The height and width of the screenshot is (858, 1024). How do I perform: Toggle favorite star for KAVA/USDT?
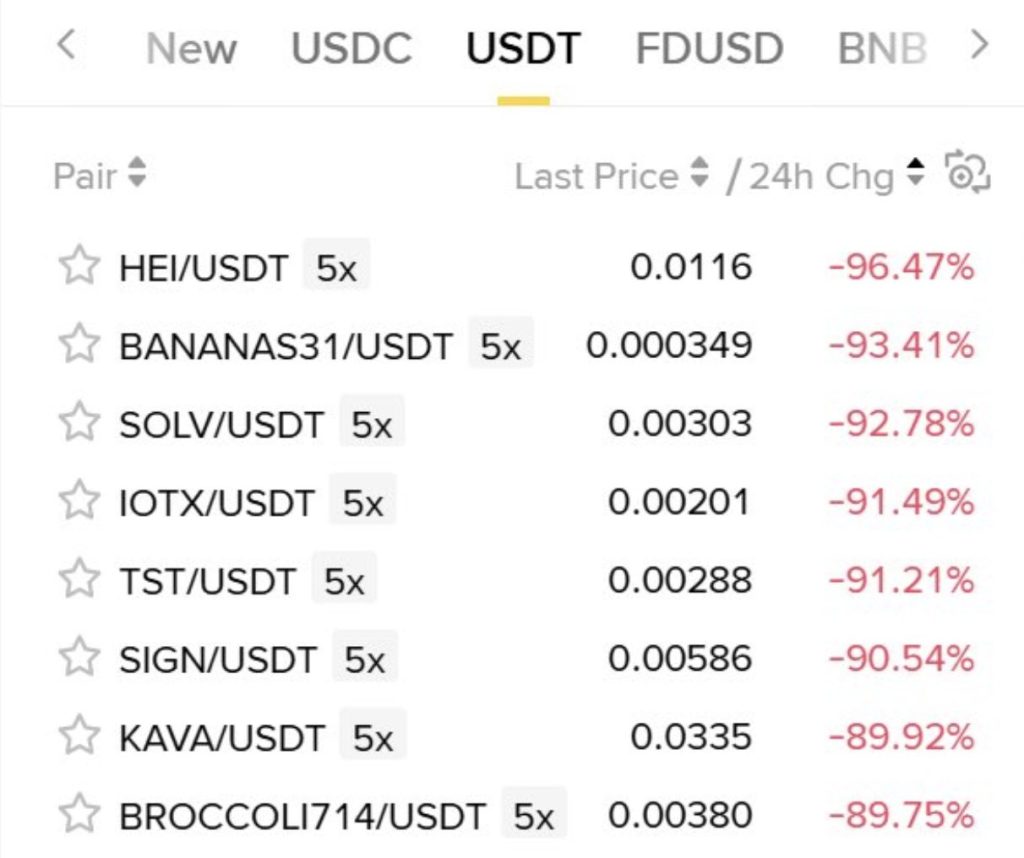pos(79,737)
